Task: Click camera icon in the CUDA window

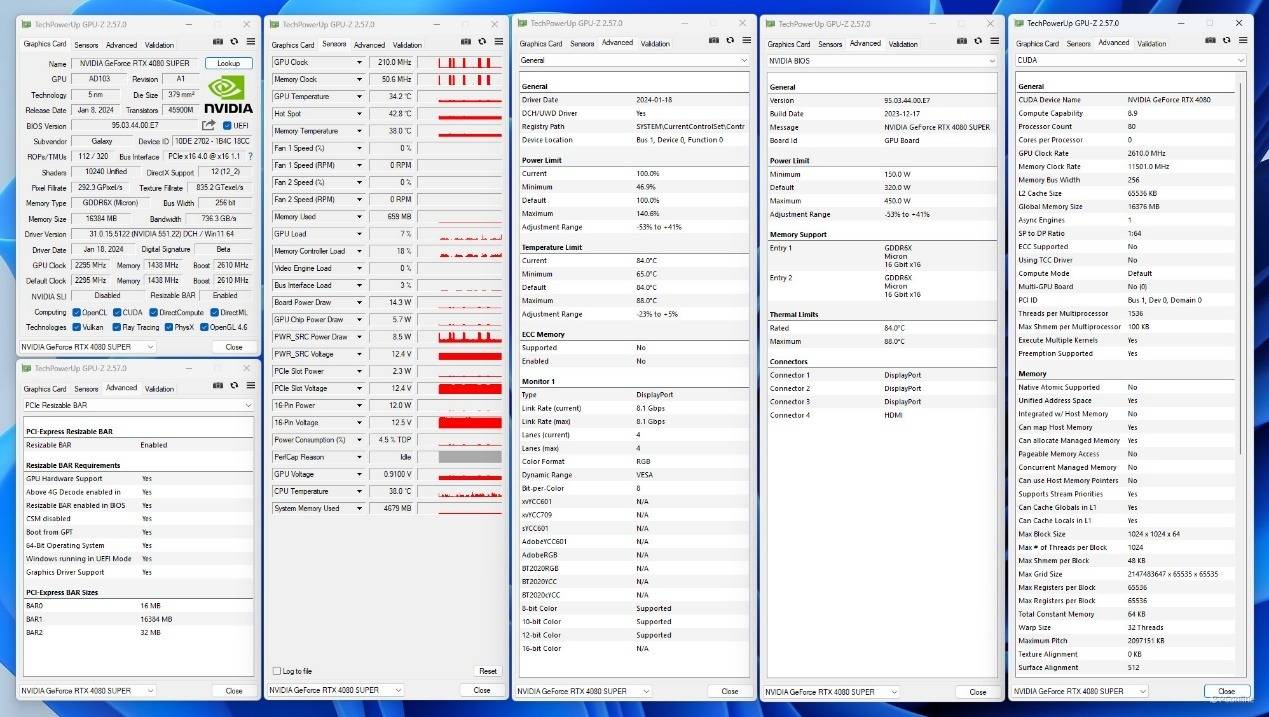Action: (1210, 41)
